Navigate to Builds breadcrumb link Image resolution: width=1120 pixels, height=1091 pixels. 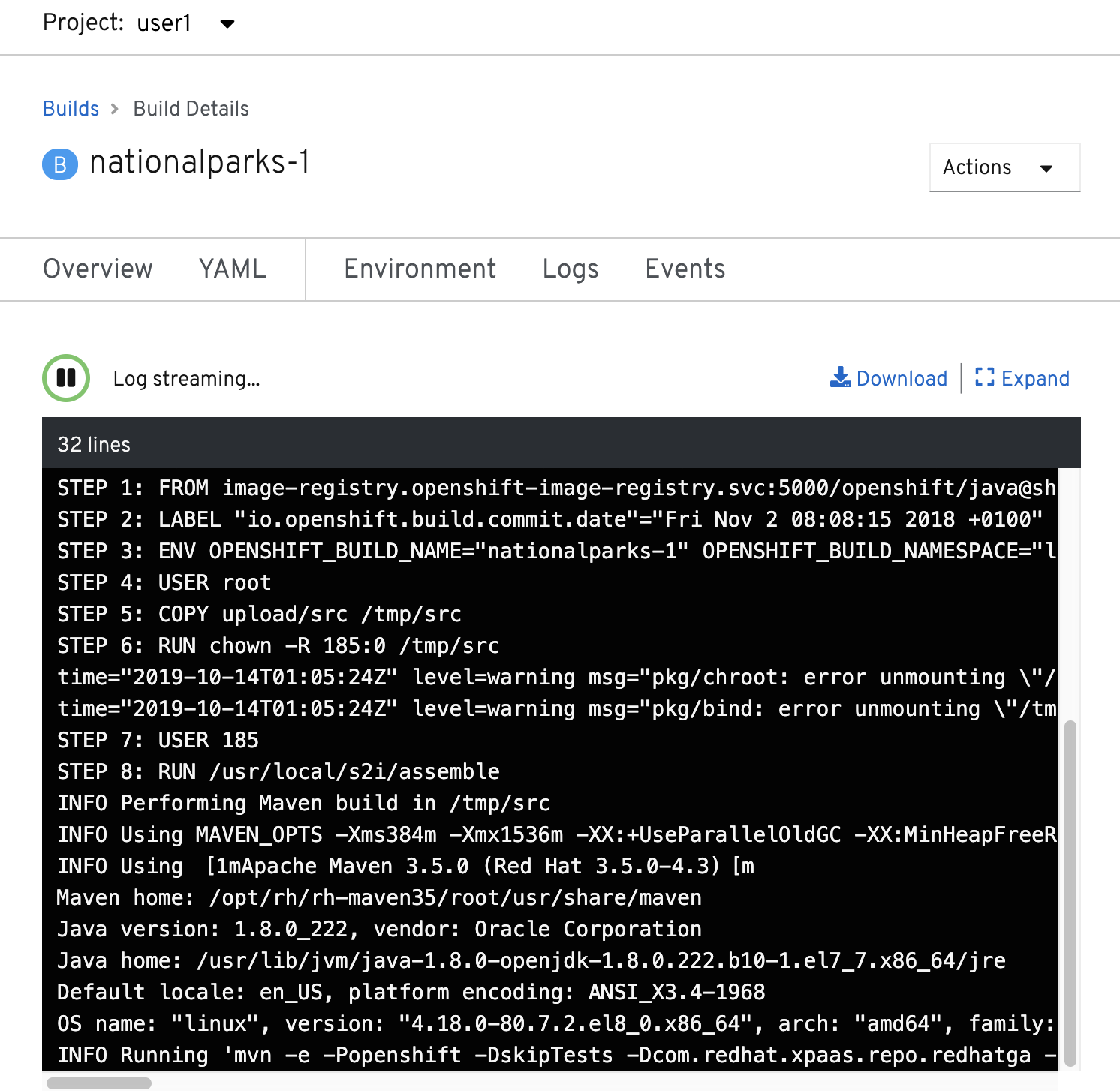coord(71,109)
